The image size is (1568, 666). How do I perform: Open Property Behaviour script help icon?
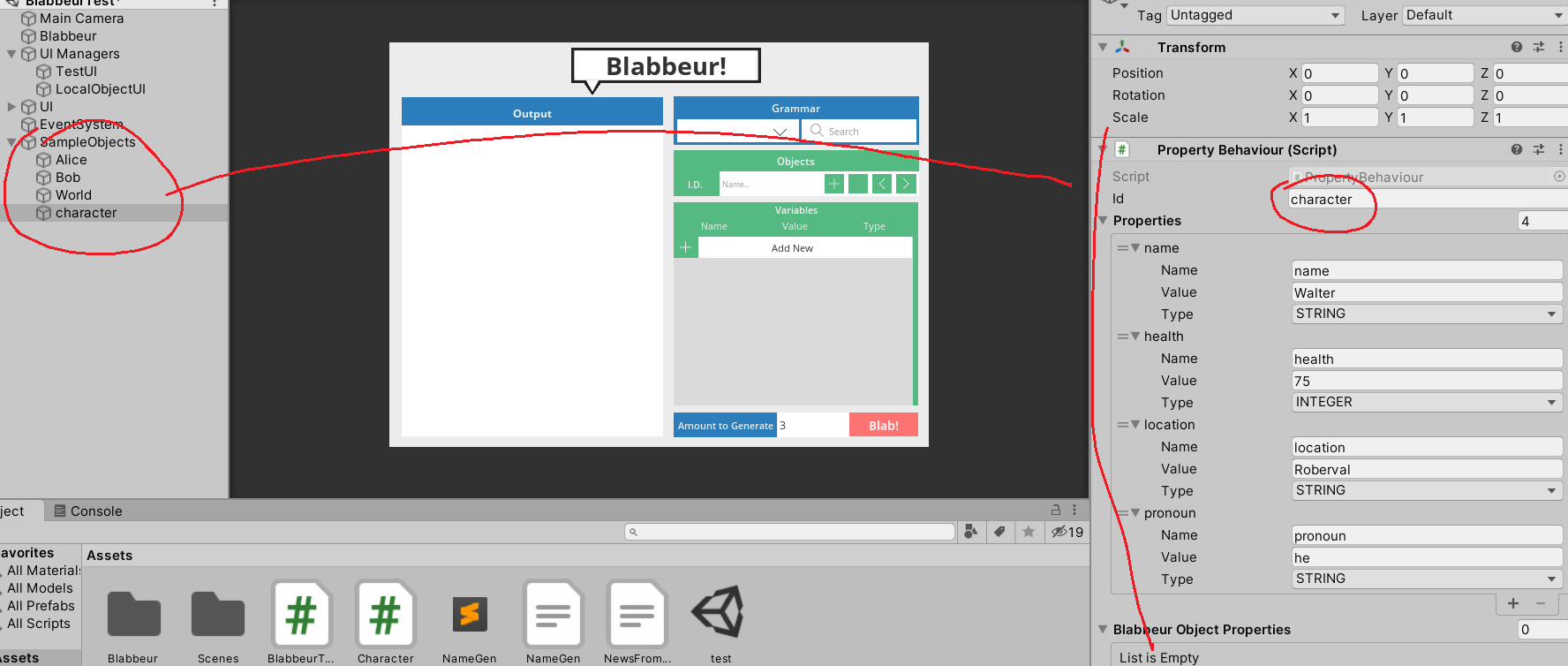pyautogui.click(x=1517, y=150)
